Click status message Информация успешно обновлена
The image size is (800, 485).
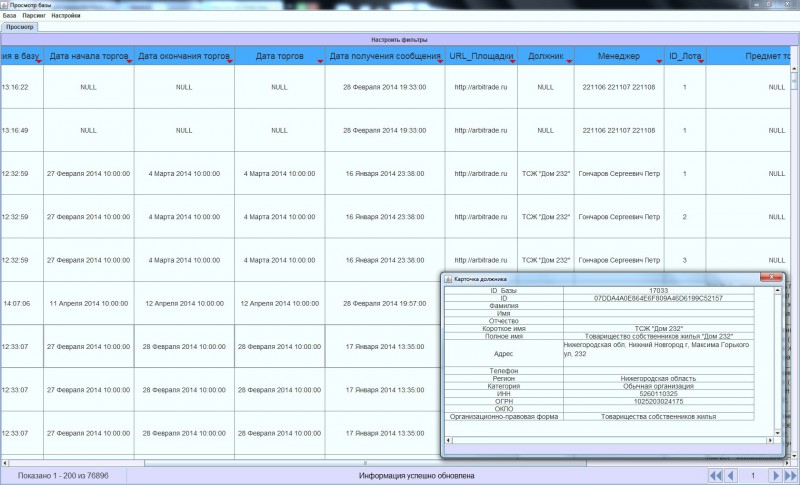point(416,476)
